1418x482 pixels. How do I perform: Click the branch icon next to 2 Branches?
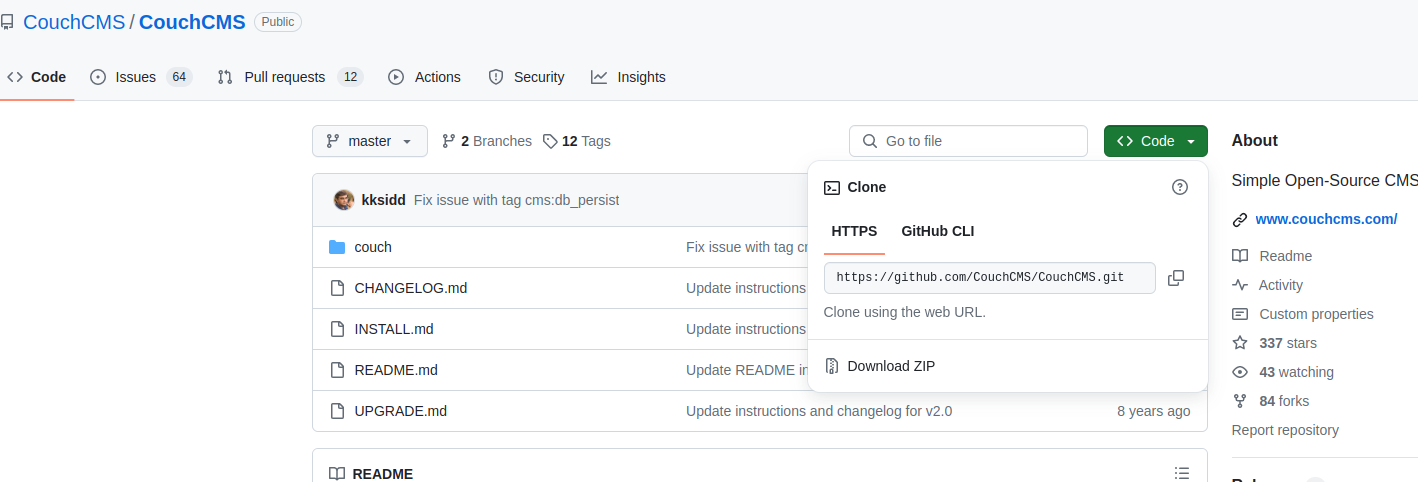pyautogui.click(x=449, y=141)
